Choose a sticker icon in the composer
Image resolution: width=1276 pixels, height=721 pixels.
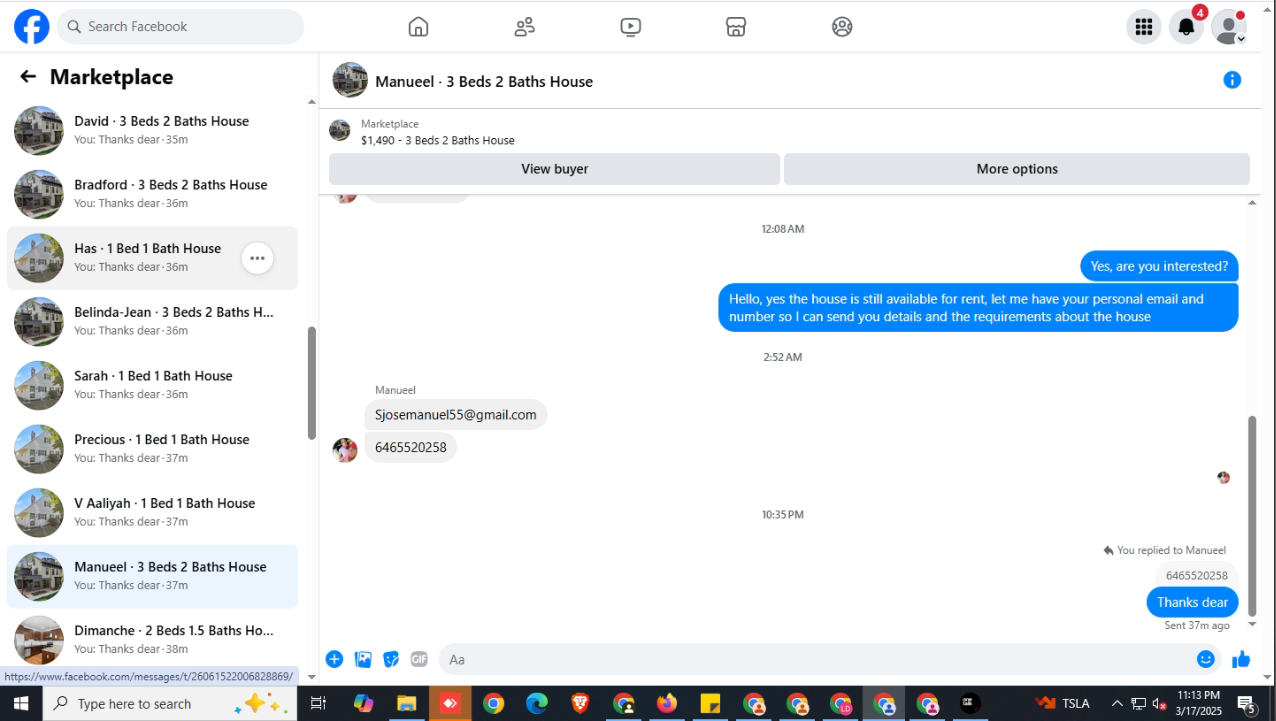tap(391, 659)
